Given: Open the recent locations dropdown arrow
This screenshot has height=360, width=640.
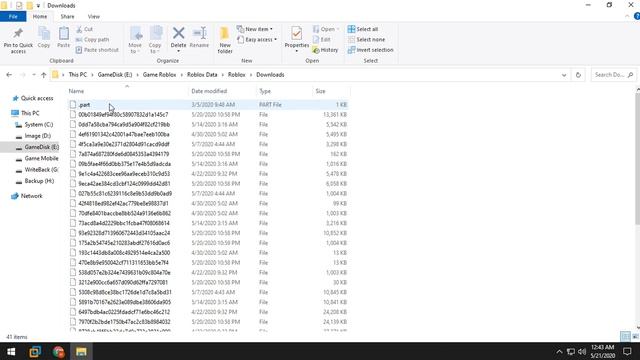Looking at the screenshot, I should pos(33,75).
